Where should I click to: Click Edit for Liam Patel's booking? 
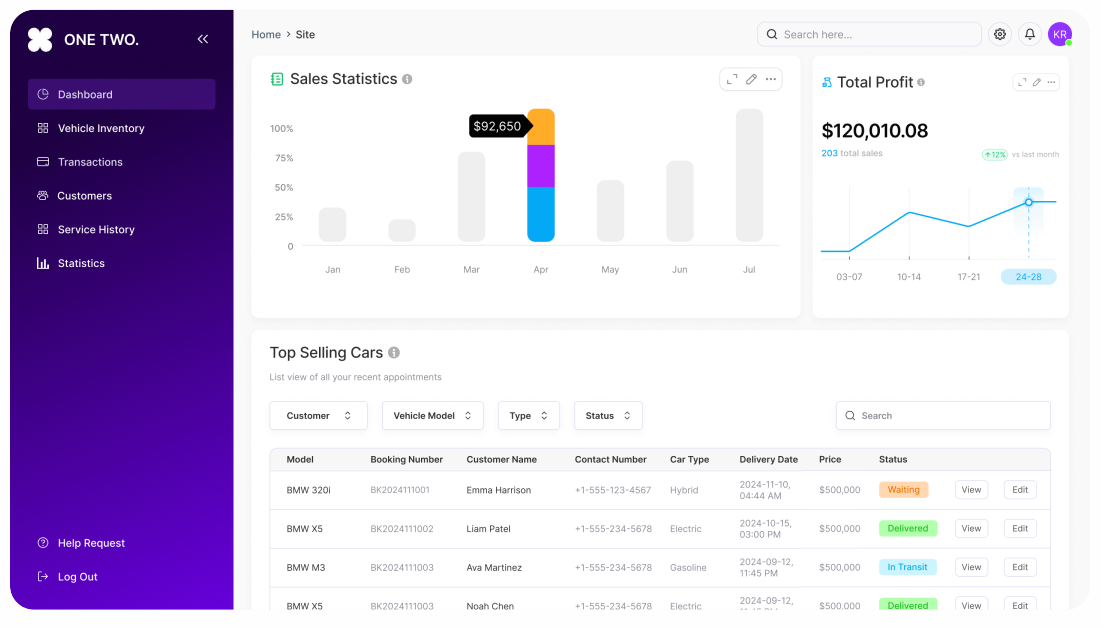(x=1019, y=529)
